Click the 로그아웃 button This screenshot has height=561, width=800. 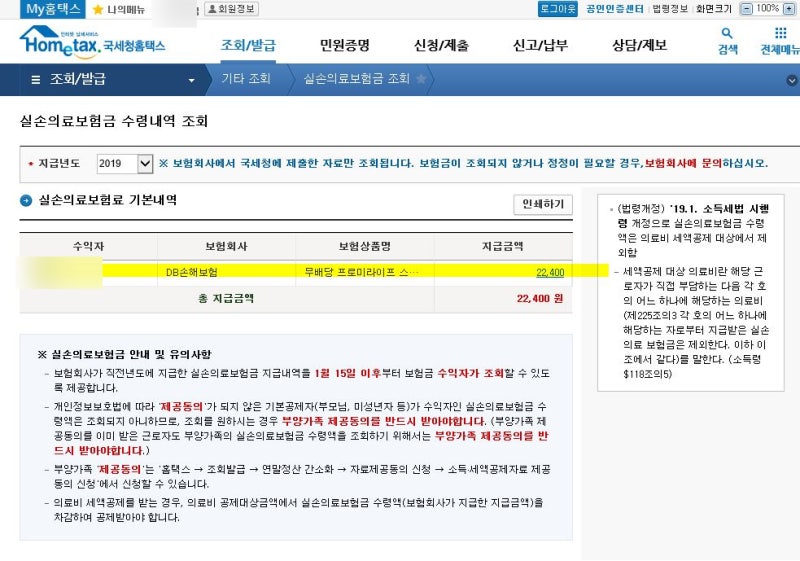coord(558,9)
